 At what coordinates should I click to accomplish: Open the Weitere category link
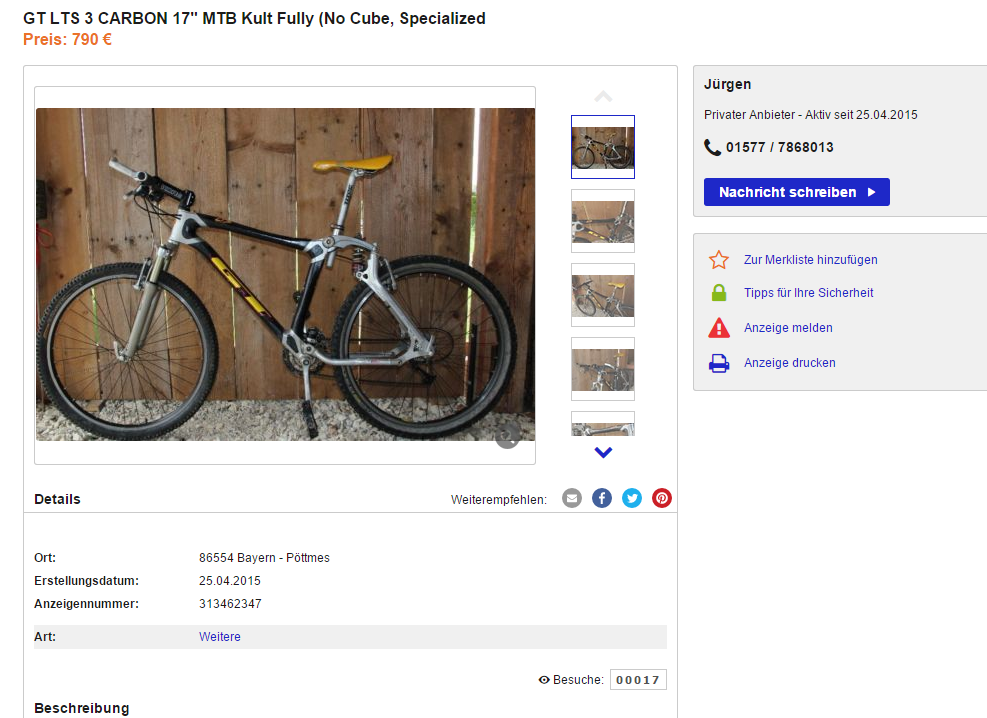[x=220, y=637]
